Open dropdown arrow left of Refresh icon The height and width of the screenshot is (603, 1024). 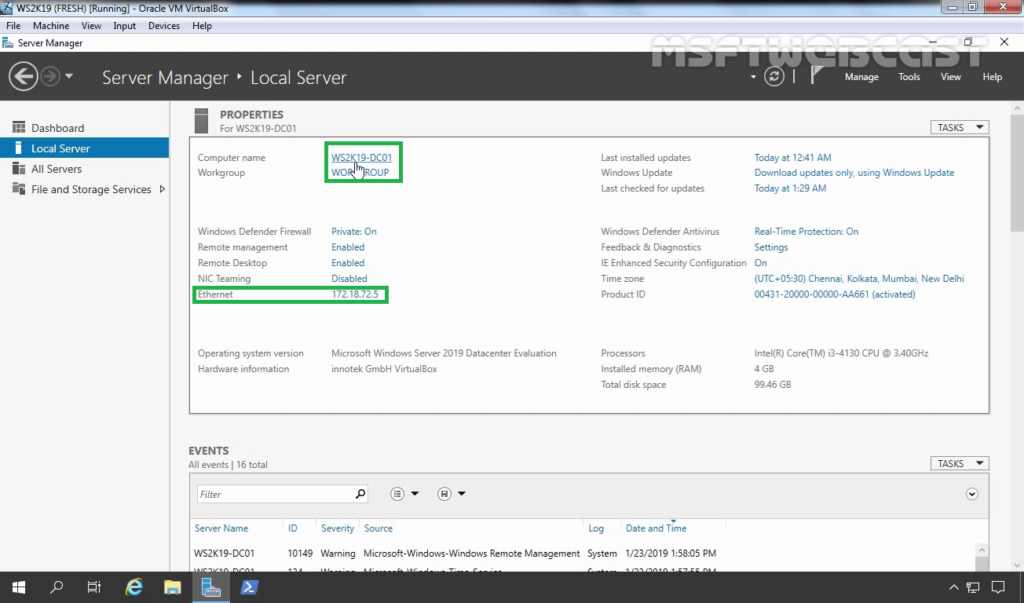click(753, 77)
